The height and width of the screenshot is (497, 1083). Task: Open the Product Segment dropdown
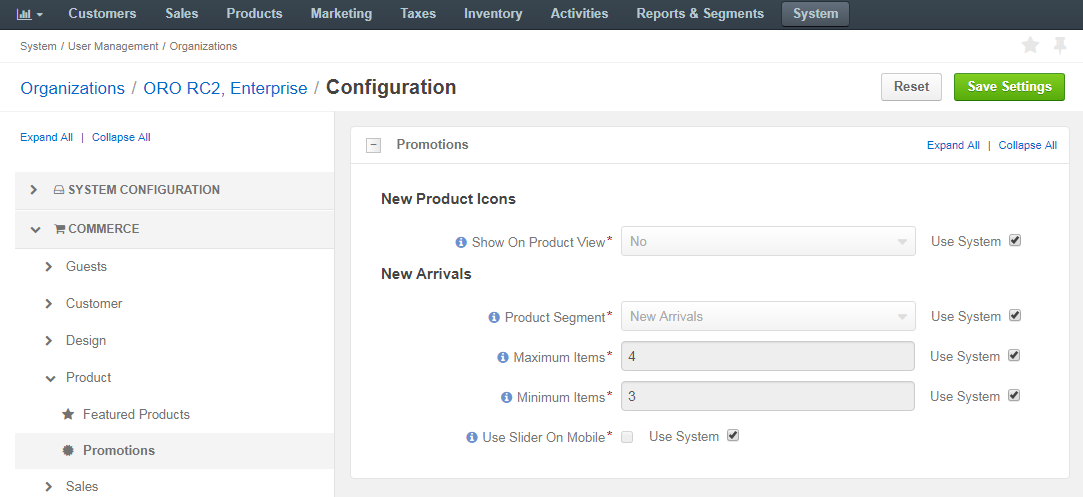point(768,316)
